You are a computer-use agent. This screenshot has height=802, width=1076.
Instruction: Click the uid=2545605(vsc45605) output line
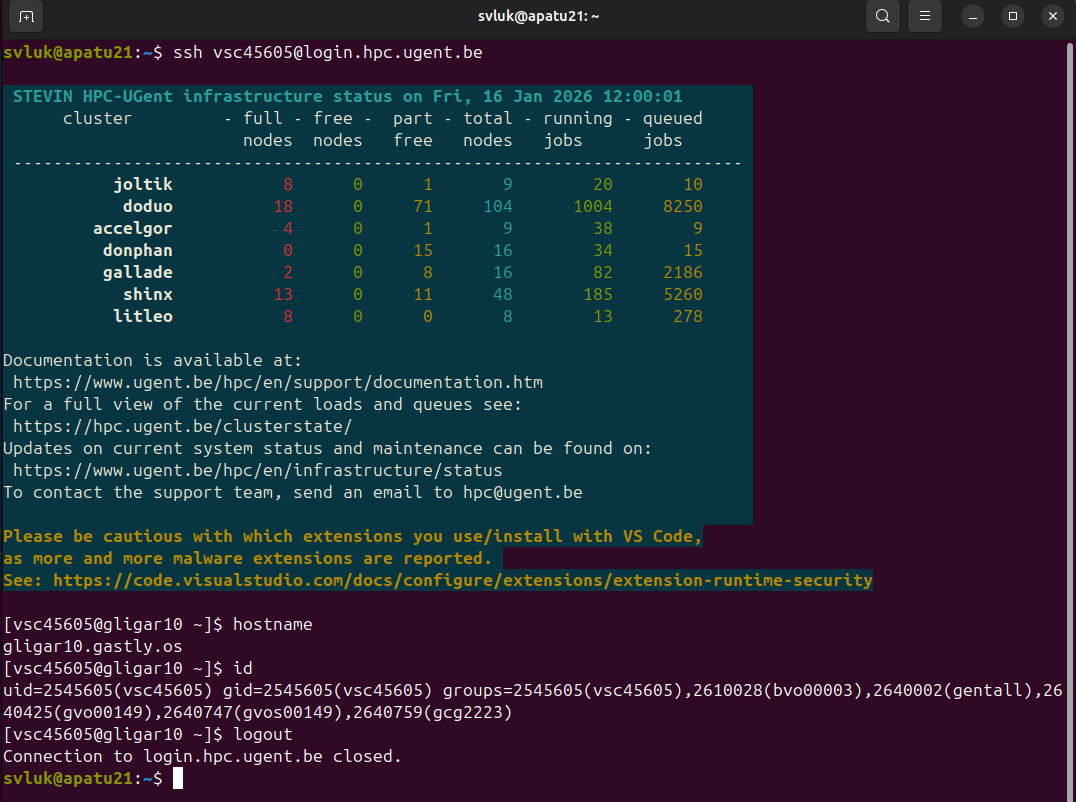click(x=533, y=701)
